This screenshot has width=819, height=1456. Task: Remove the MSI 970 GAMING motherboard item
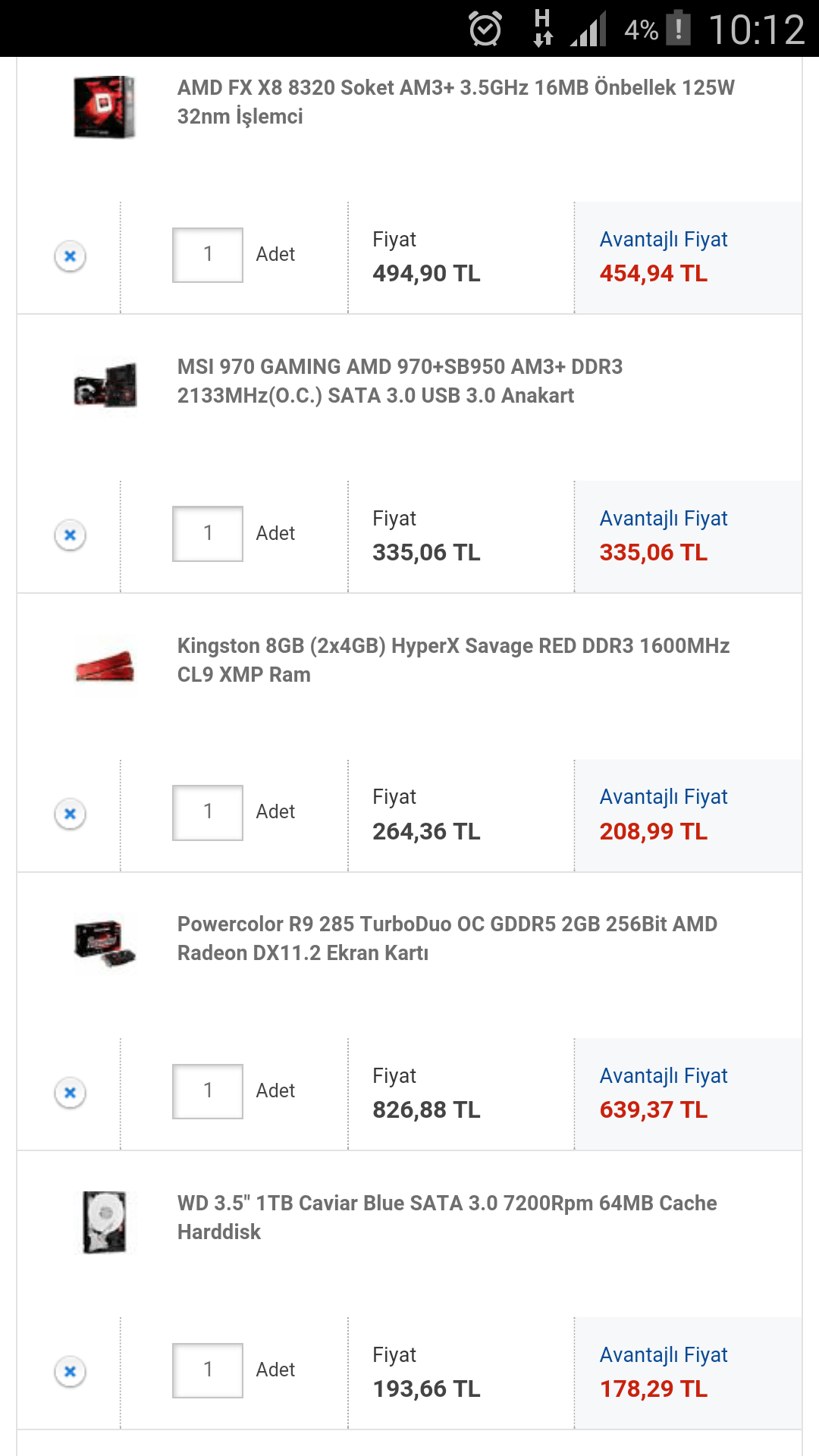pos(70,535)
